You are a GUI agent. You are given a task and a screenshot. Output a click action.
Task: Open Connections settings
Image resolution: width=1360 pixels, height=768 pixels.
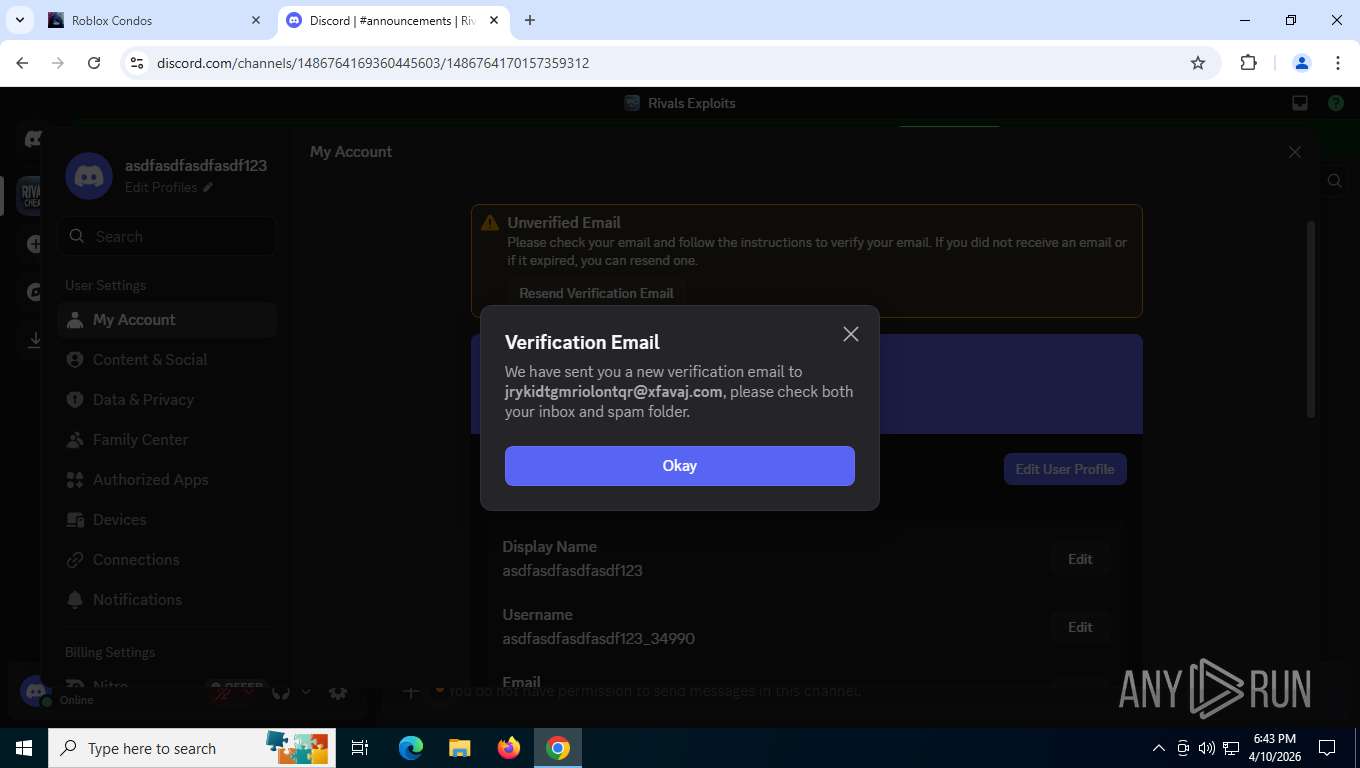(168, 560)
